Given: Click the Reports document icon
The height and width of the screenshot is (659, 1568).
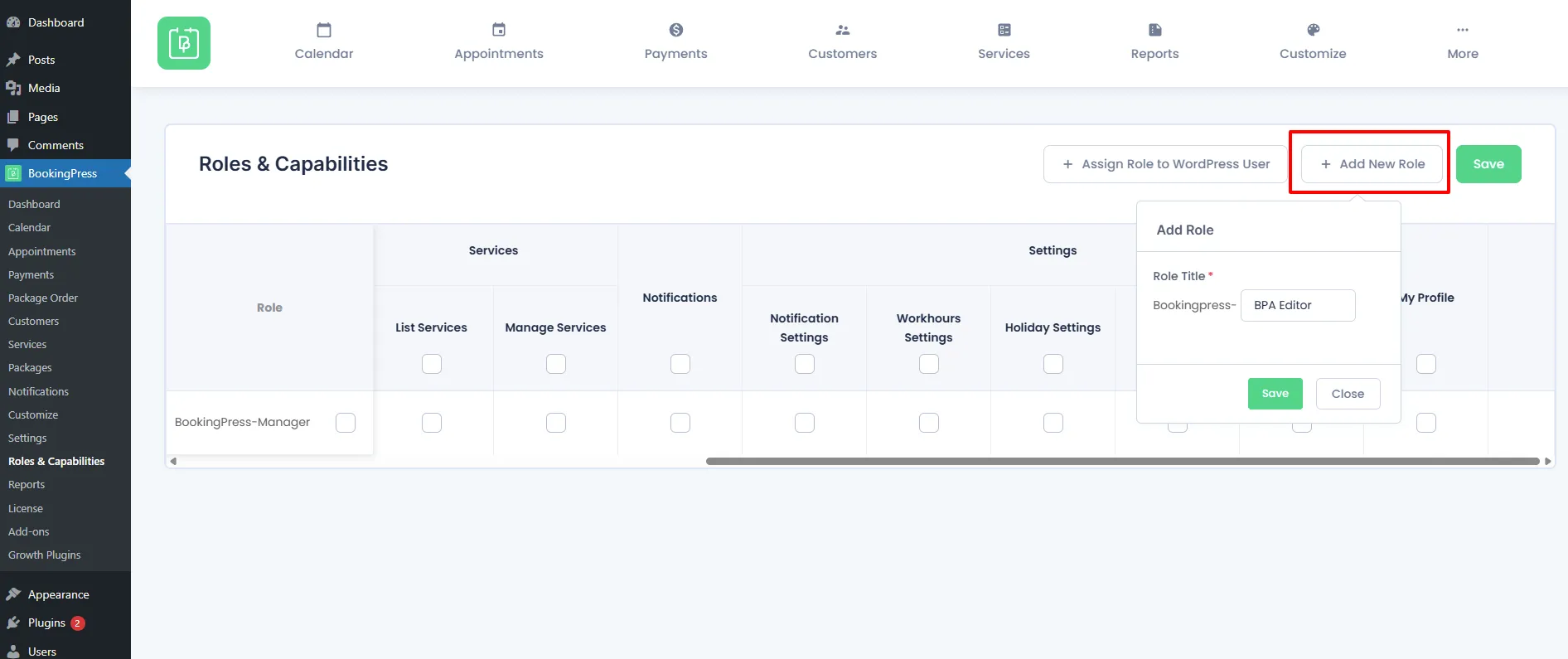Looking at the screenshot, I should tap(1154, 31).
